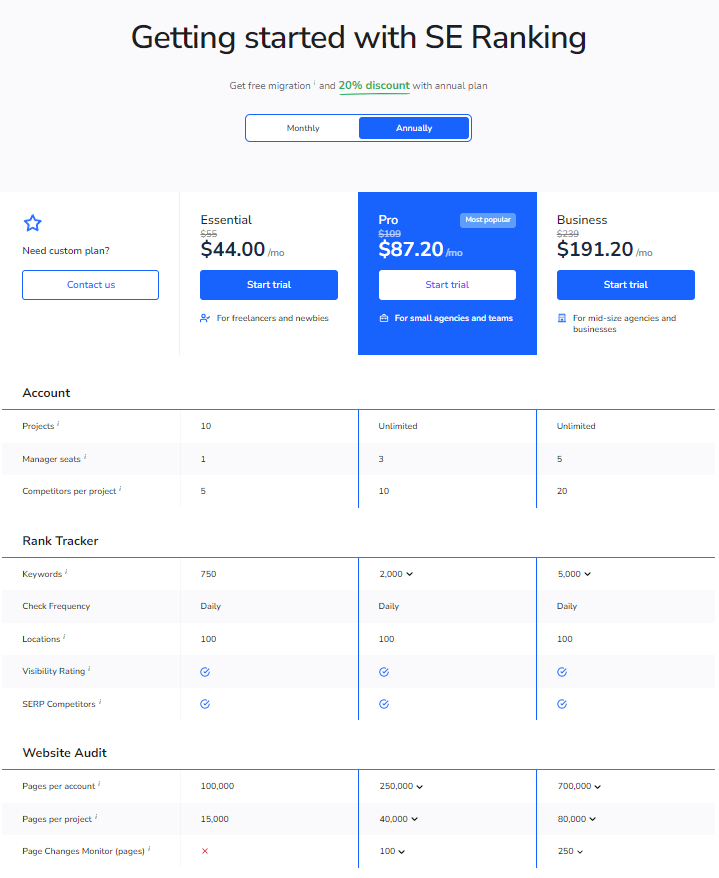Click the Most popular badge
The image size is (719, 878).
tap(488, 220)
